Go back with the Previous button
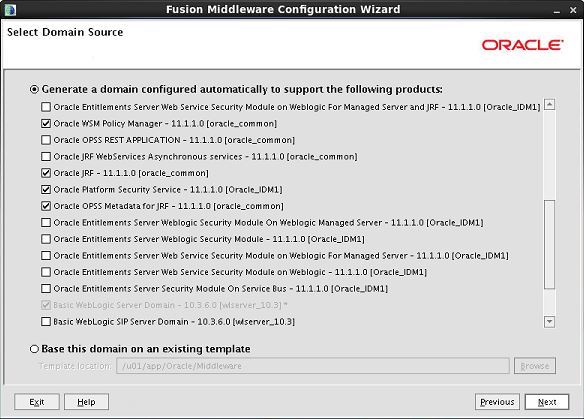 (497, 402)
